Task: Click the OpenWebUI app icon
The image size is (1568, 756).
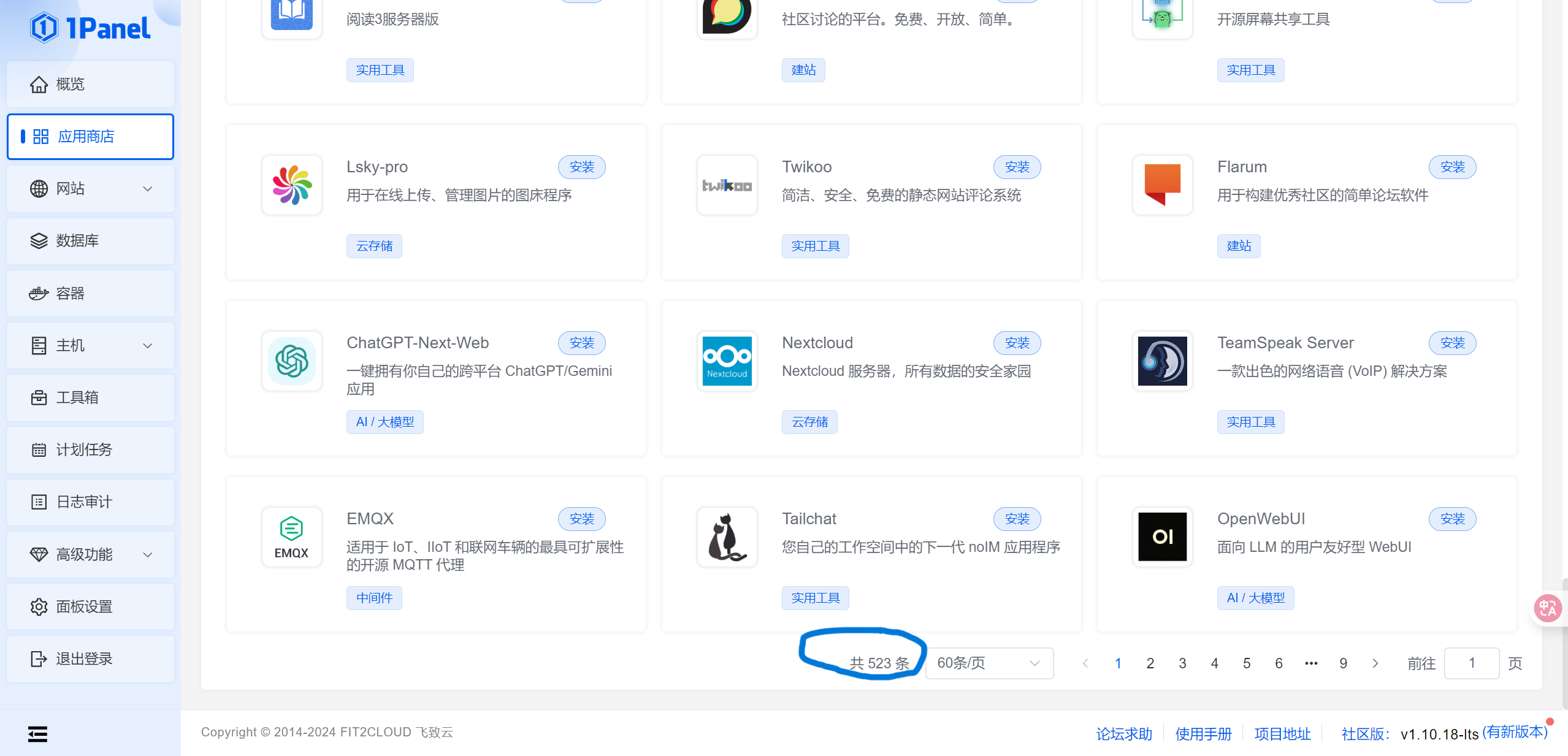Action: [x=1163, y=537]
